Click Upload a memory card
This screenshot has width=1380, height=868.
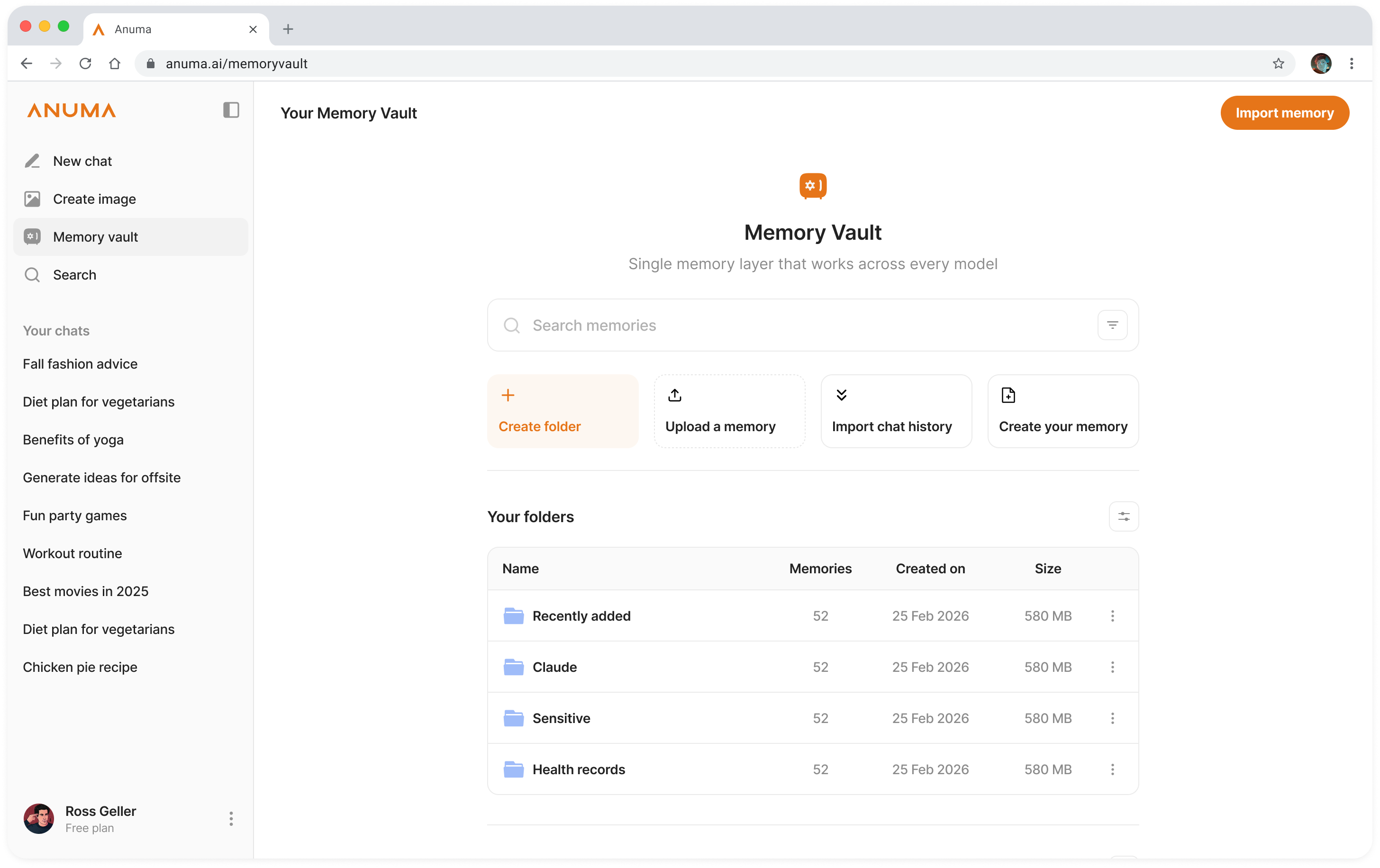(729, 411)
